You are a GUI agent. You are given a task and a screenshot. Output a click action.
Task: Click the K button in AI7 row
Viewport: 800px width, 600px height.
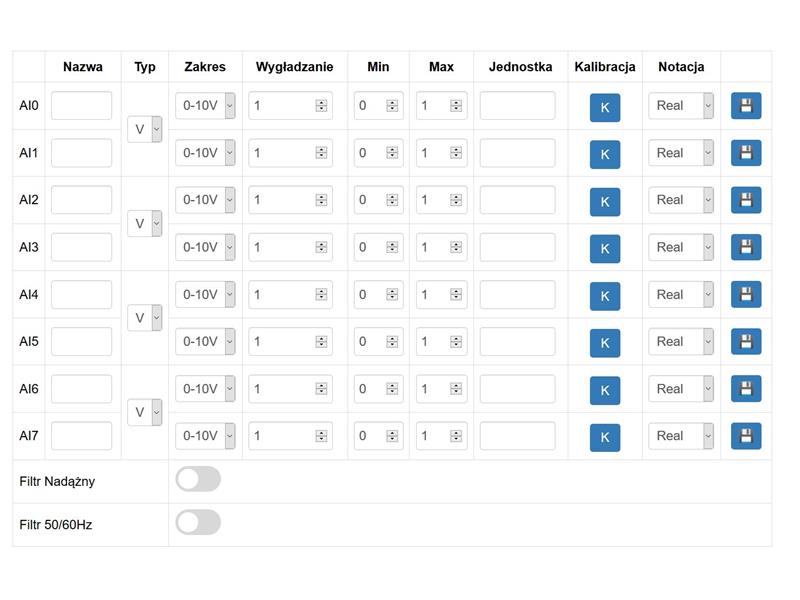pyautogui.click(x=605, y=437)
